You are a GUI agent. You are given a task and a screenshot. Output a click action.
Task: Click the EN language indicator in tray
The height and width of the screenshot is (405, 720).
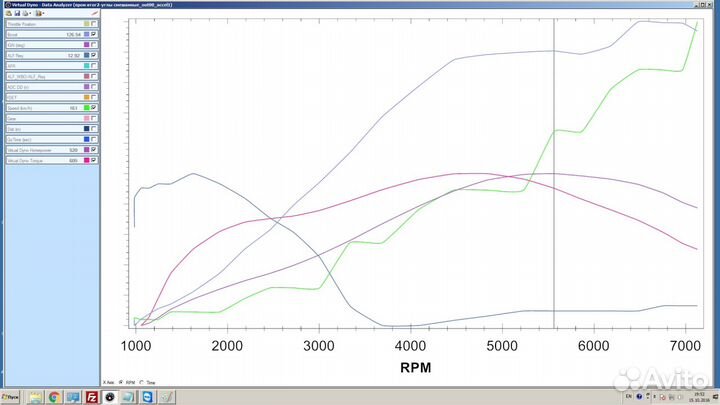click(627, 397)
